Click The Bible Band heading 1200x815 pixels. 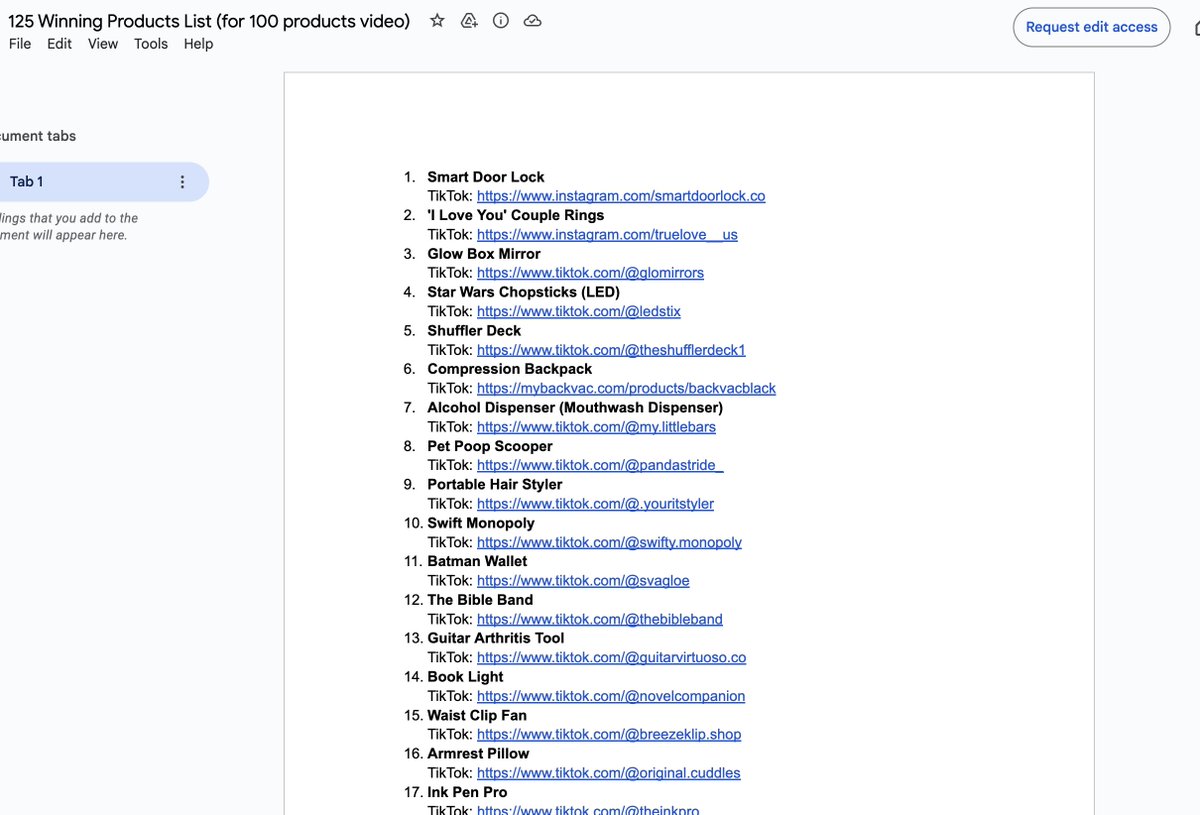(x=480, y=600)
